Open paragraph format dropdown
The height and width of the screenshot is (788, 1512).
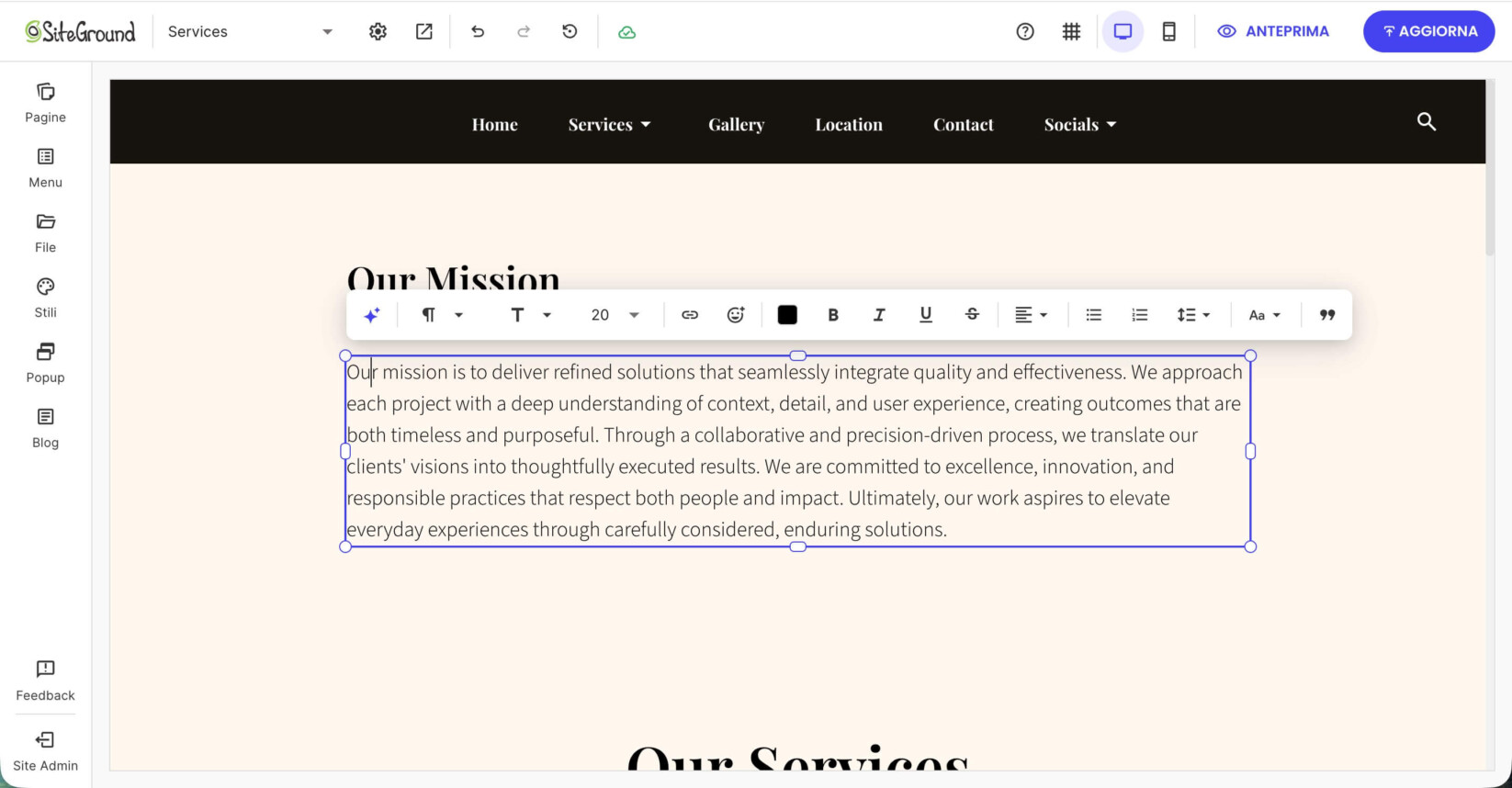442,315
